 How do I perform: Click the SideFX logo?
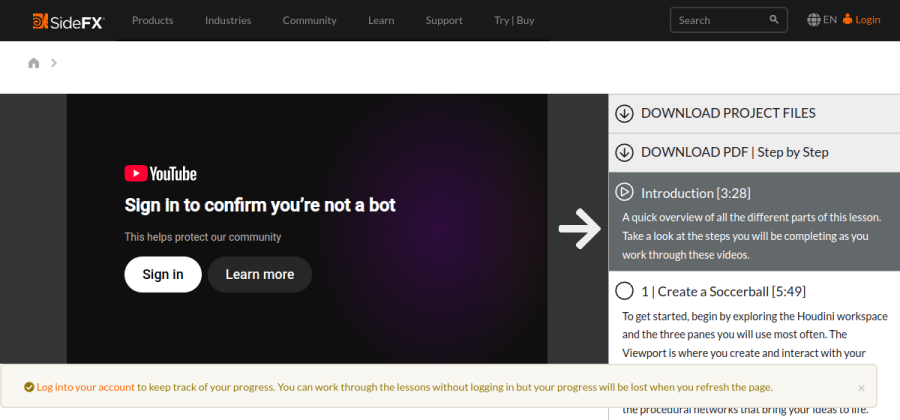point(68,21)
